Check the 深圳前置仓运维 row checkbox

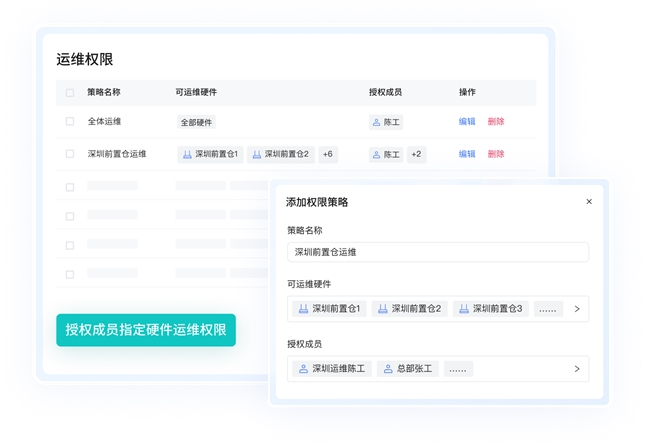(x=70, y=154)
